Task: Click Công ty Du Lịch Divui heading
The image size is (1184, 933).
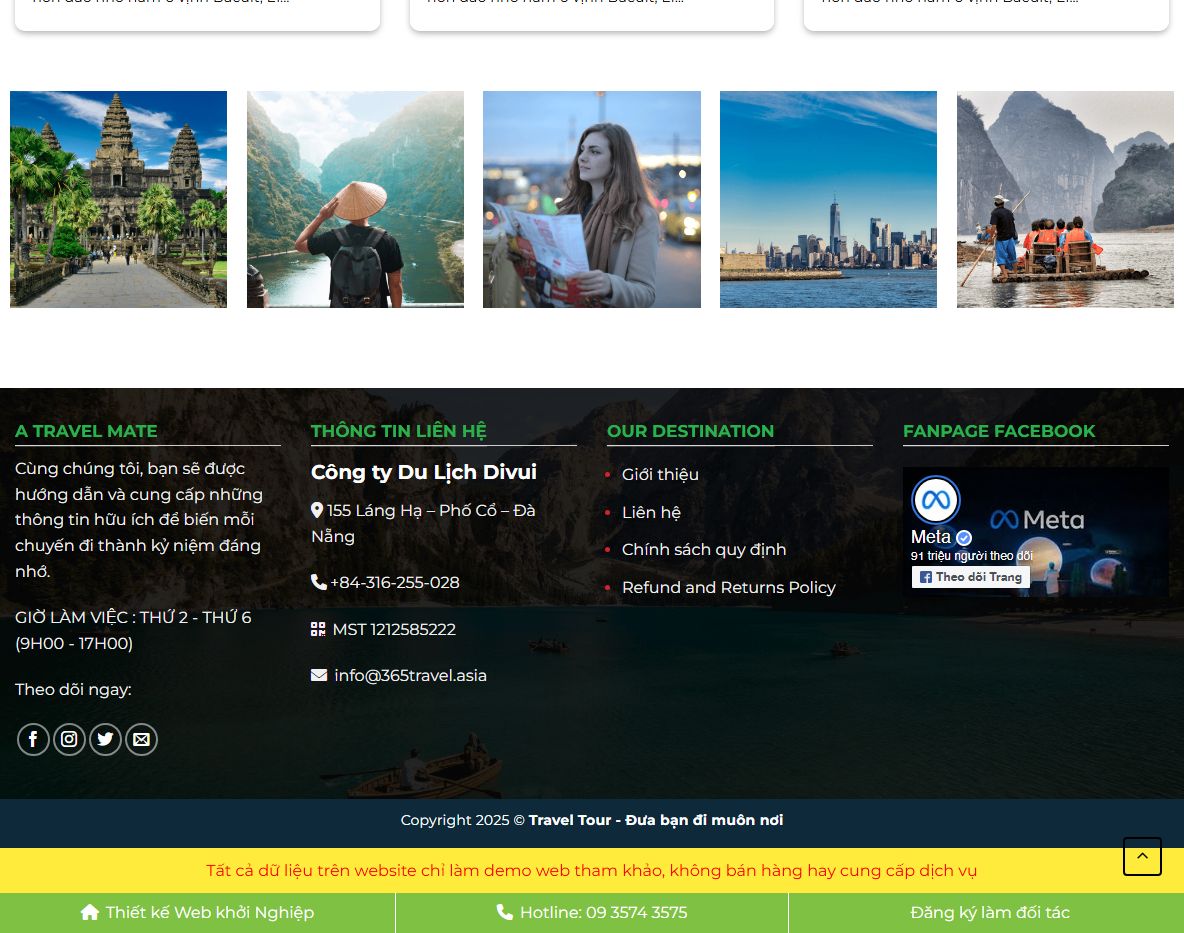Action: point(424,472)
